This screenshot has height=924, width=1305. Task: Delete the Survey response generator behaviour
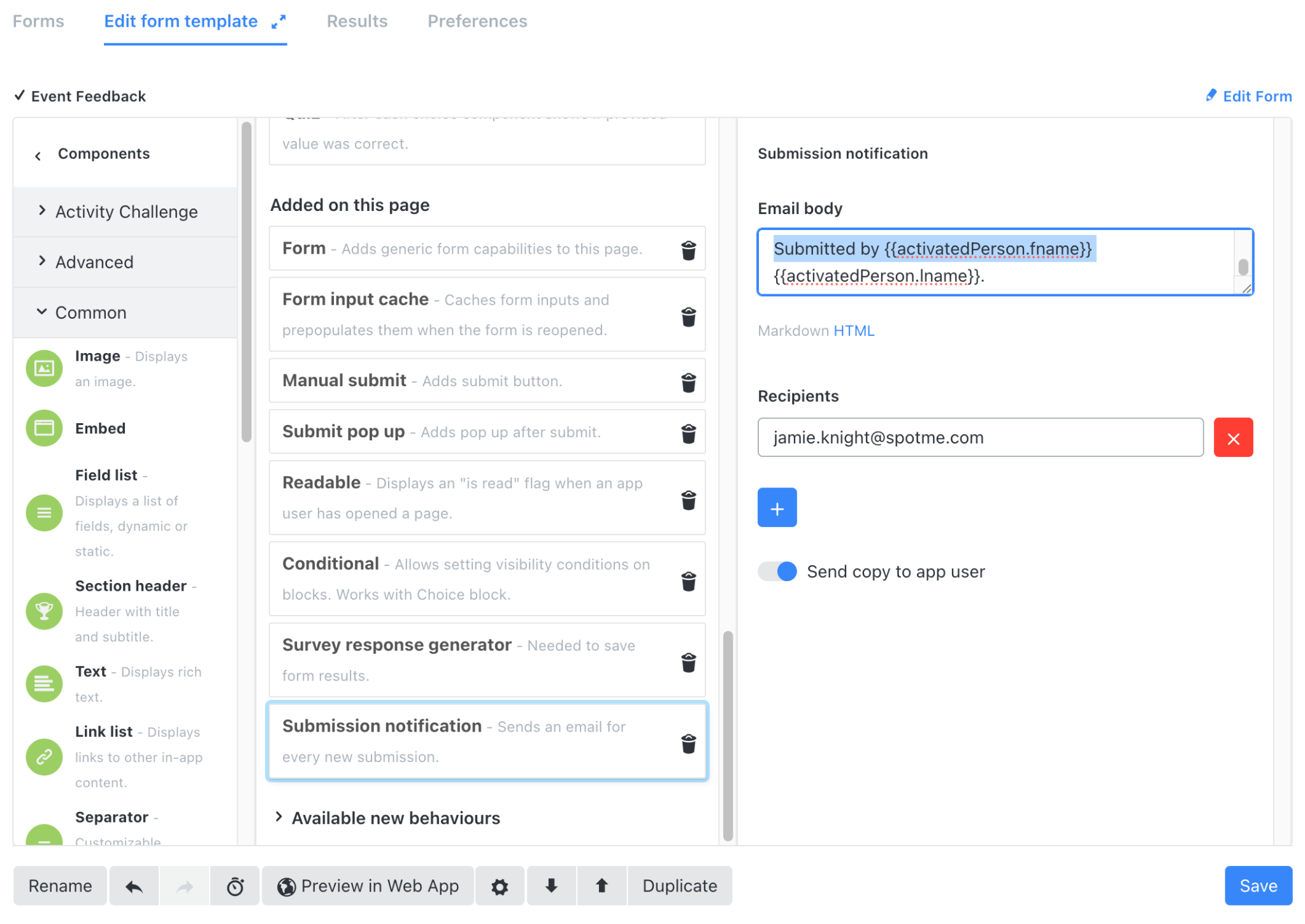(688, 662)
